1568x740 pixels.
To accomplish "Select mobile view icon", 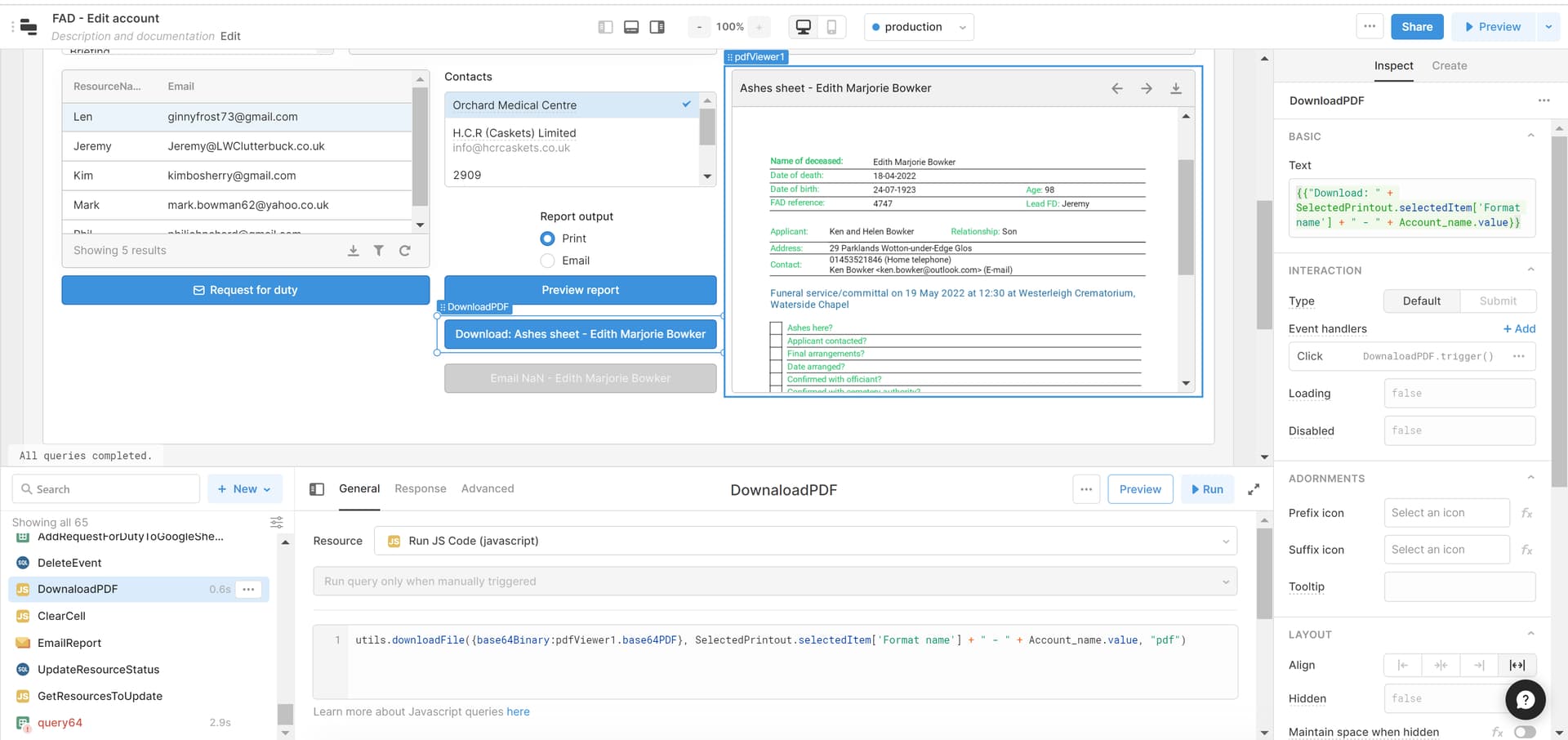I will pyautogui.click(x=831, y=27).
